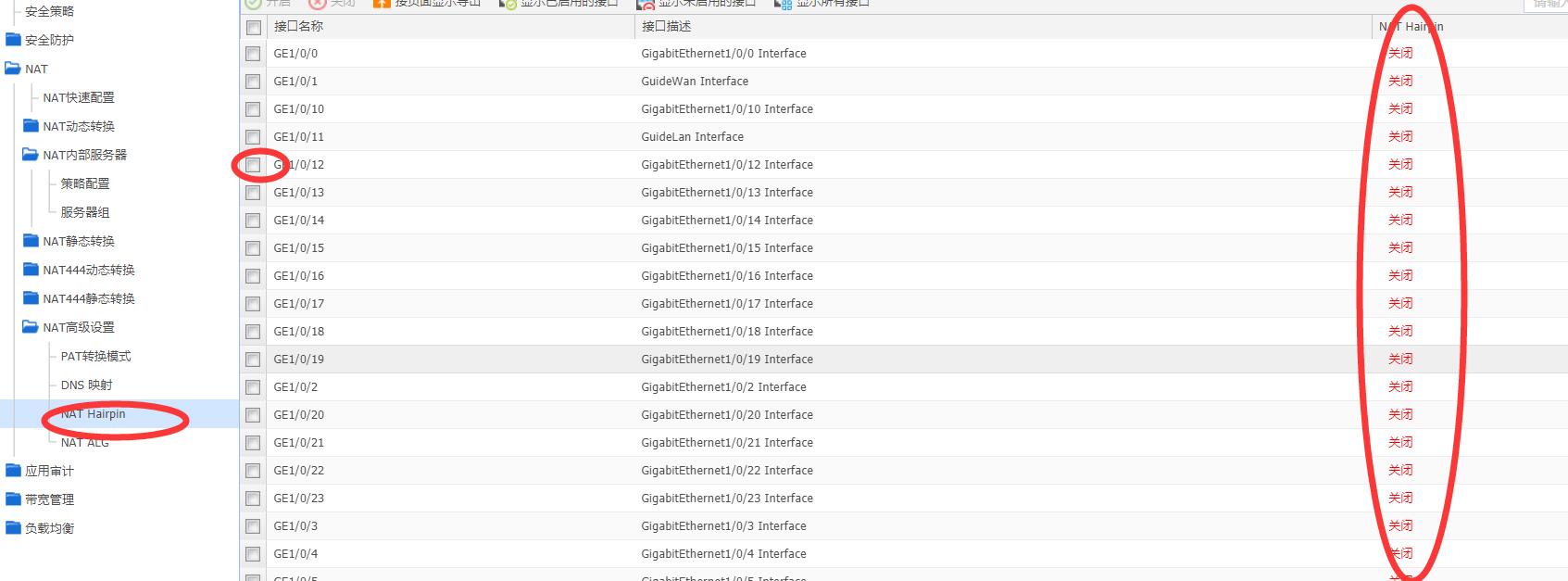Open PAT转换模式 settings
The image size is (1568, 581).
pyautogui.click(x=96, y=356)
